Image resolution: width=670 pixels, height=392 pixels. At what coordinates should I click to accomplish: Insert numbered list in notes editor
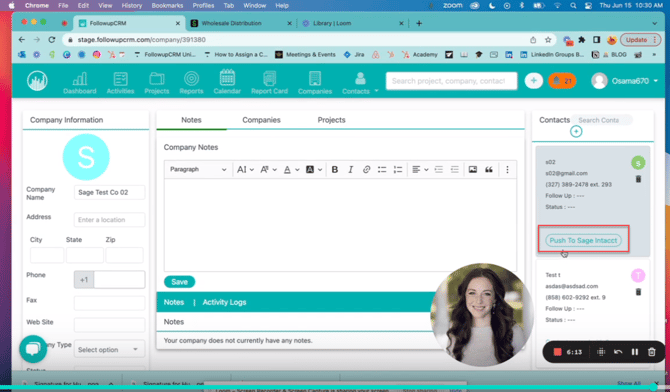click(398, 170)
